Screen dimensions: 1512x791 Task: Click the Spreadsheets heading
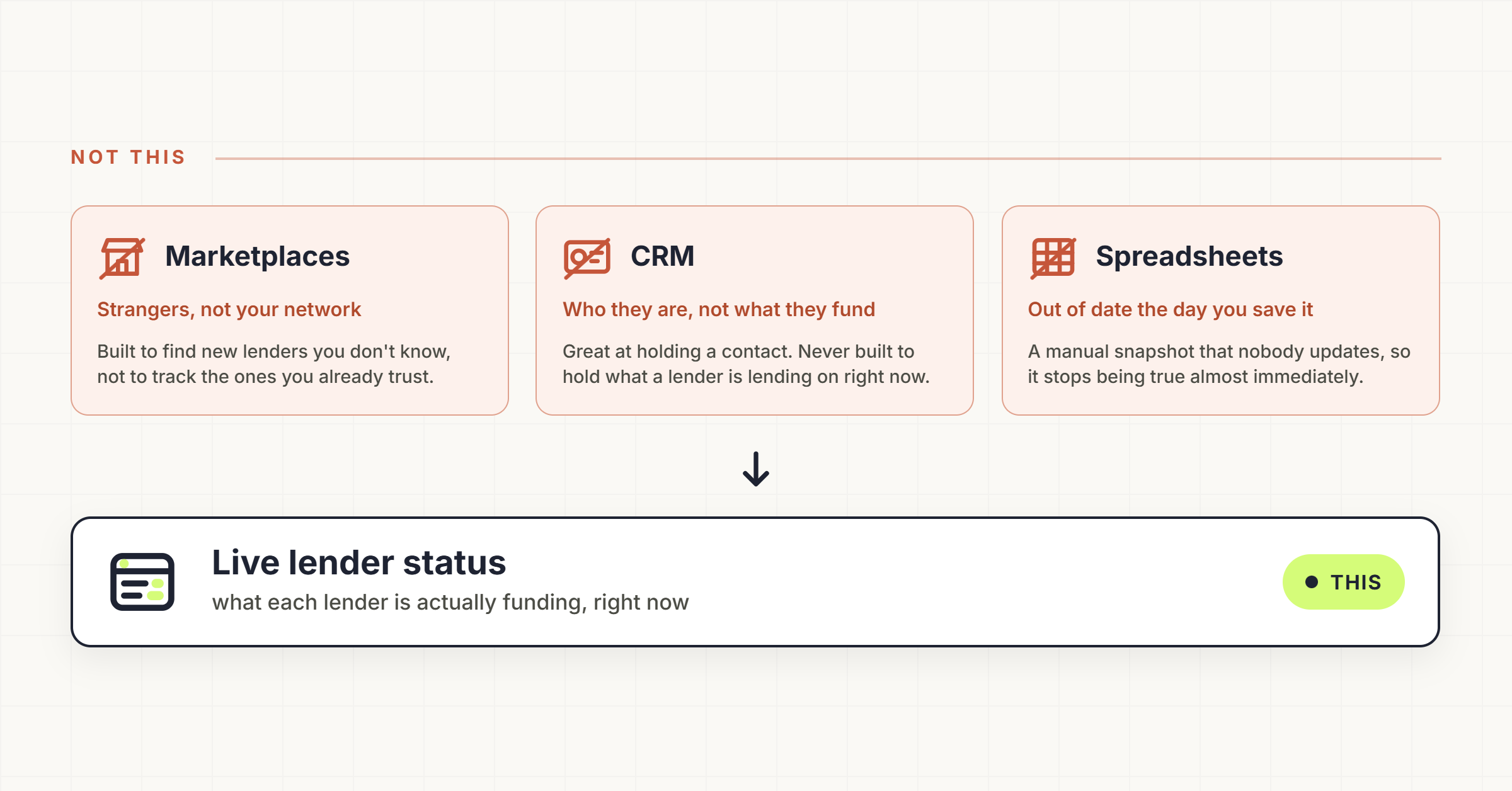[1189, 256]
